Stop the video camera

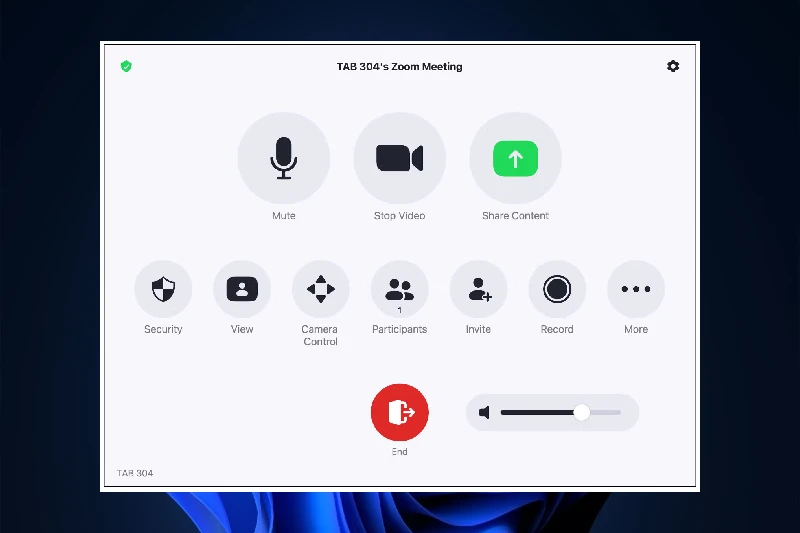399,158
